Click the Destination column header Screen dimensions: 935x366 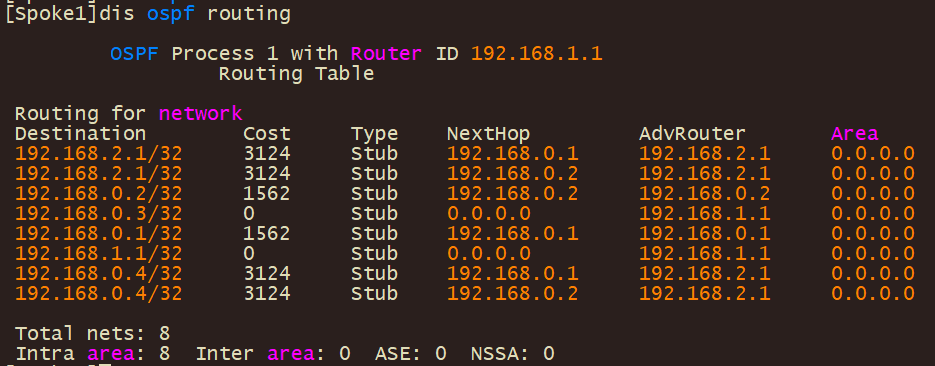81,133
